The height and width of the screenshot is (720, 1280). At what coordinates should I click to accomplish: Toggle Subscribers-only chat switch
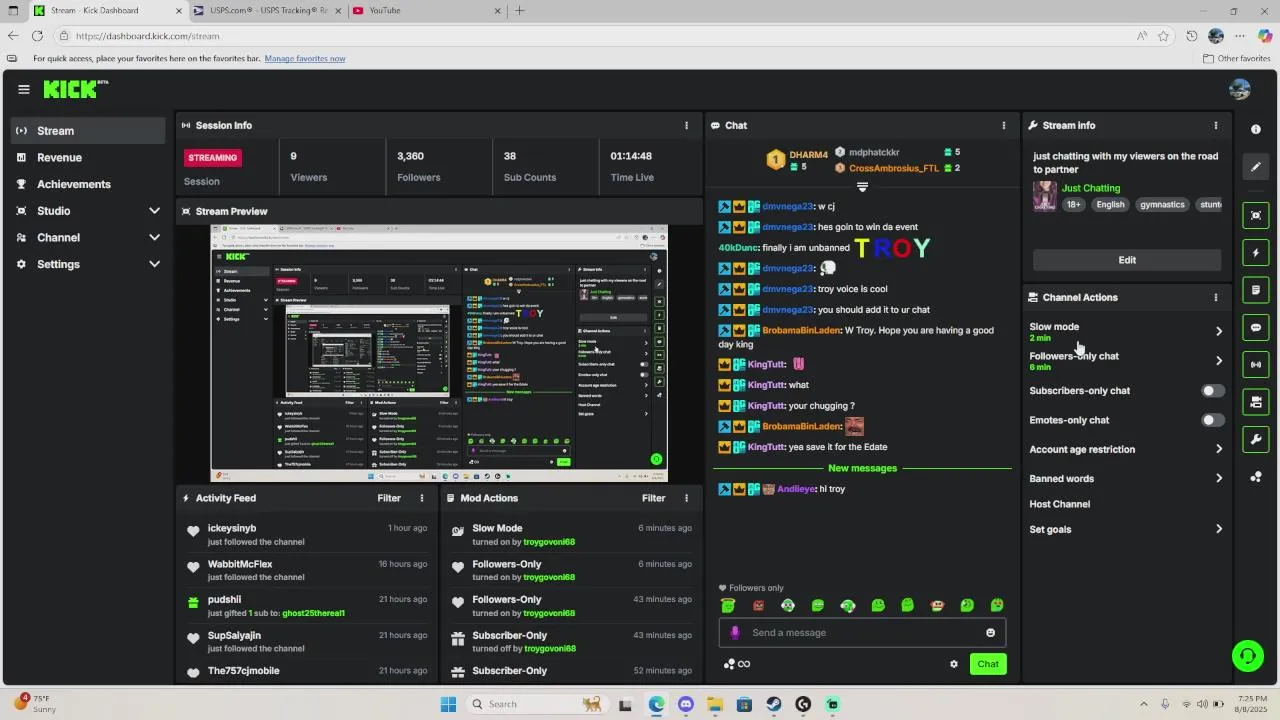(x=1212, y=391)
